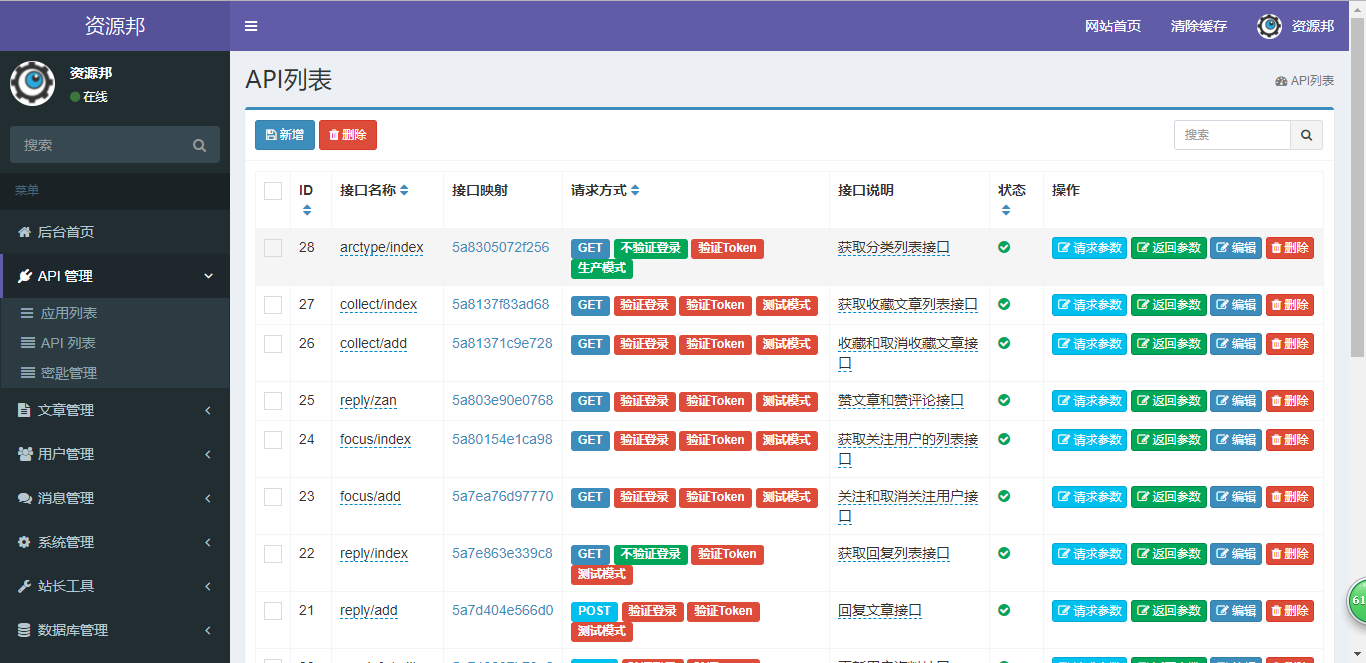Expand the 消息管理 menu chevron
This screenshot has height=663, width=1366.
coord(208,498)
